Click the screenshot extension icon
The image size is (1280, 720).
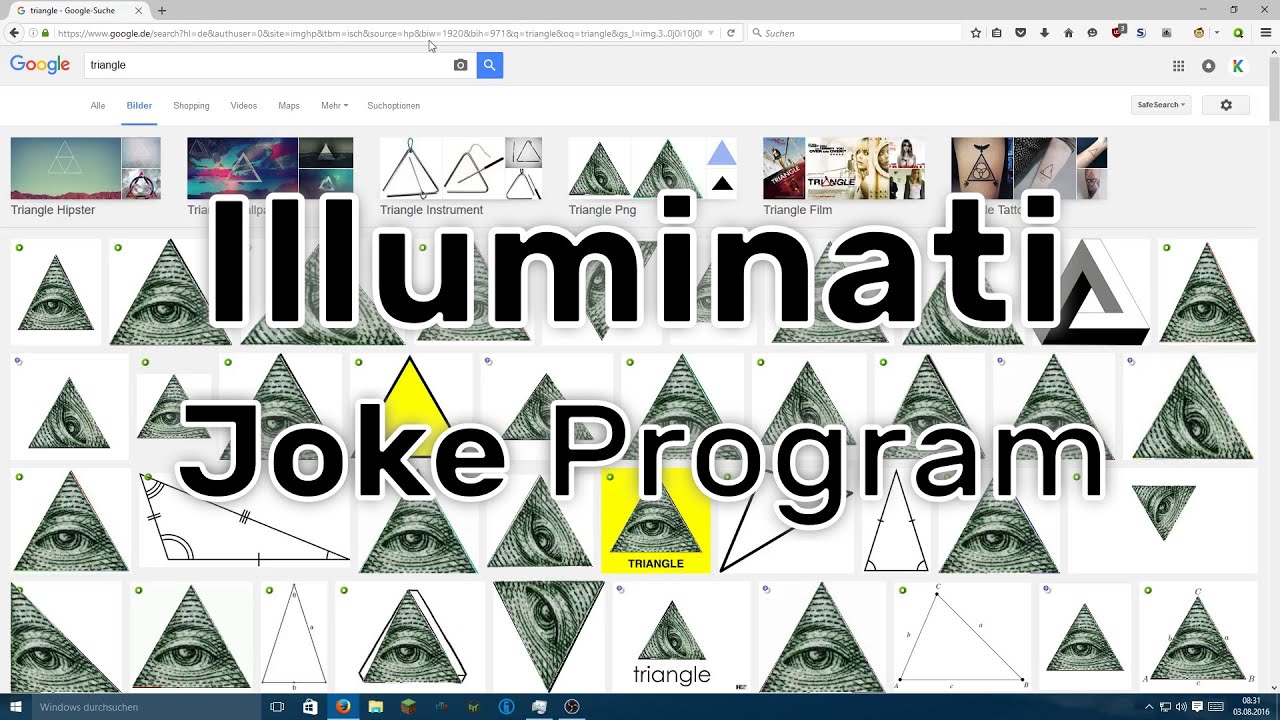tap(1166, 33)
